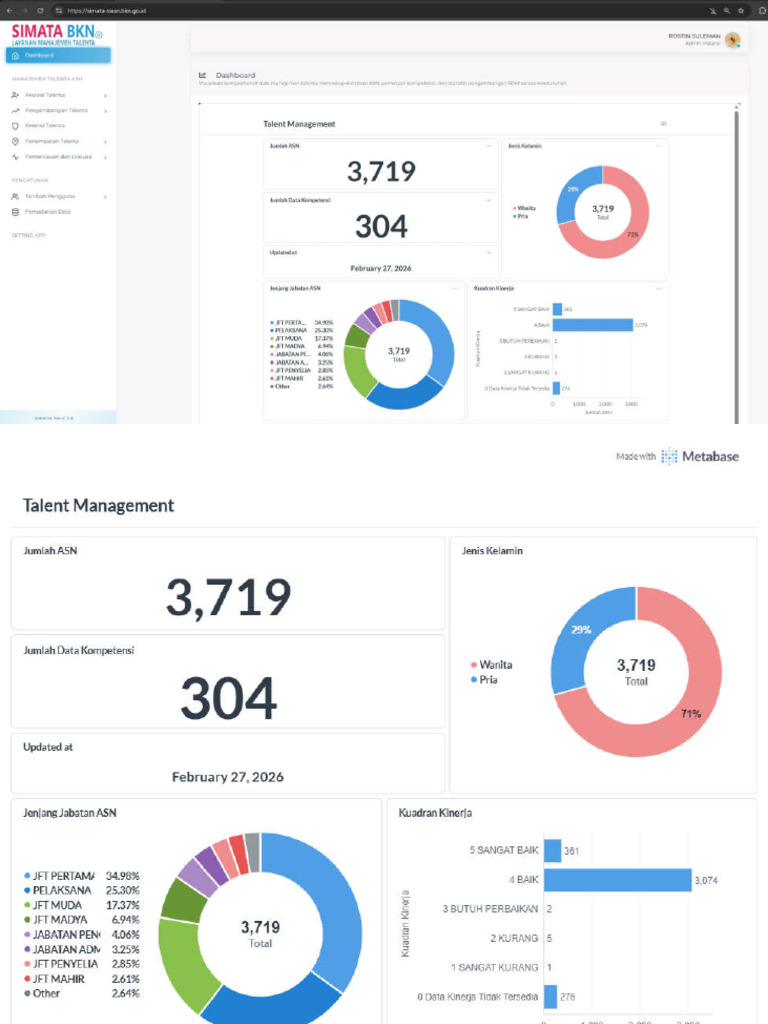Click the Pemadanan Data database icon
The width and height of the screenshot is (768, 1024).
click(x=15, y=212)
